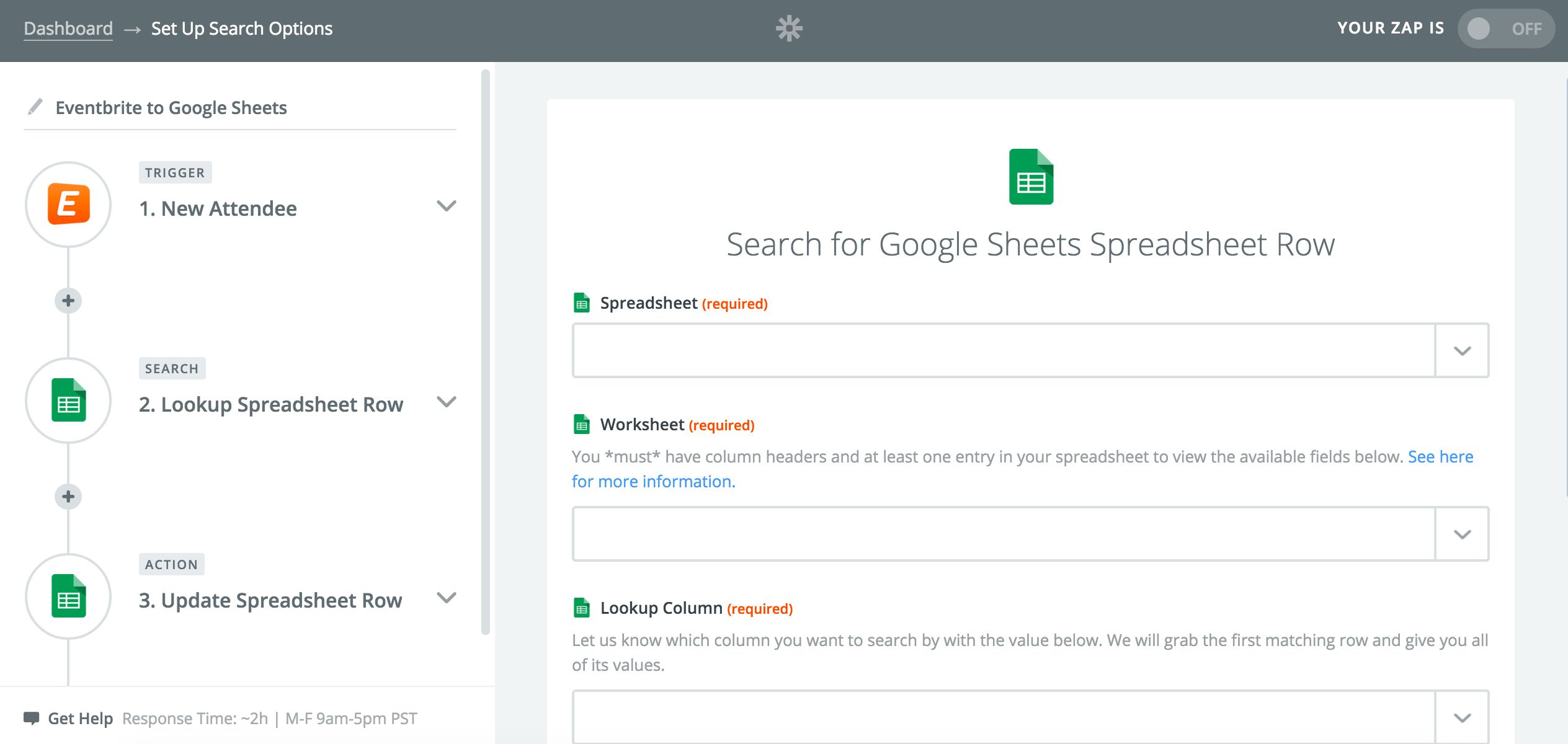Click the Google Sheets icon for Lookup step

click(68, 401)
